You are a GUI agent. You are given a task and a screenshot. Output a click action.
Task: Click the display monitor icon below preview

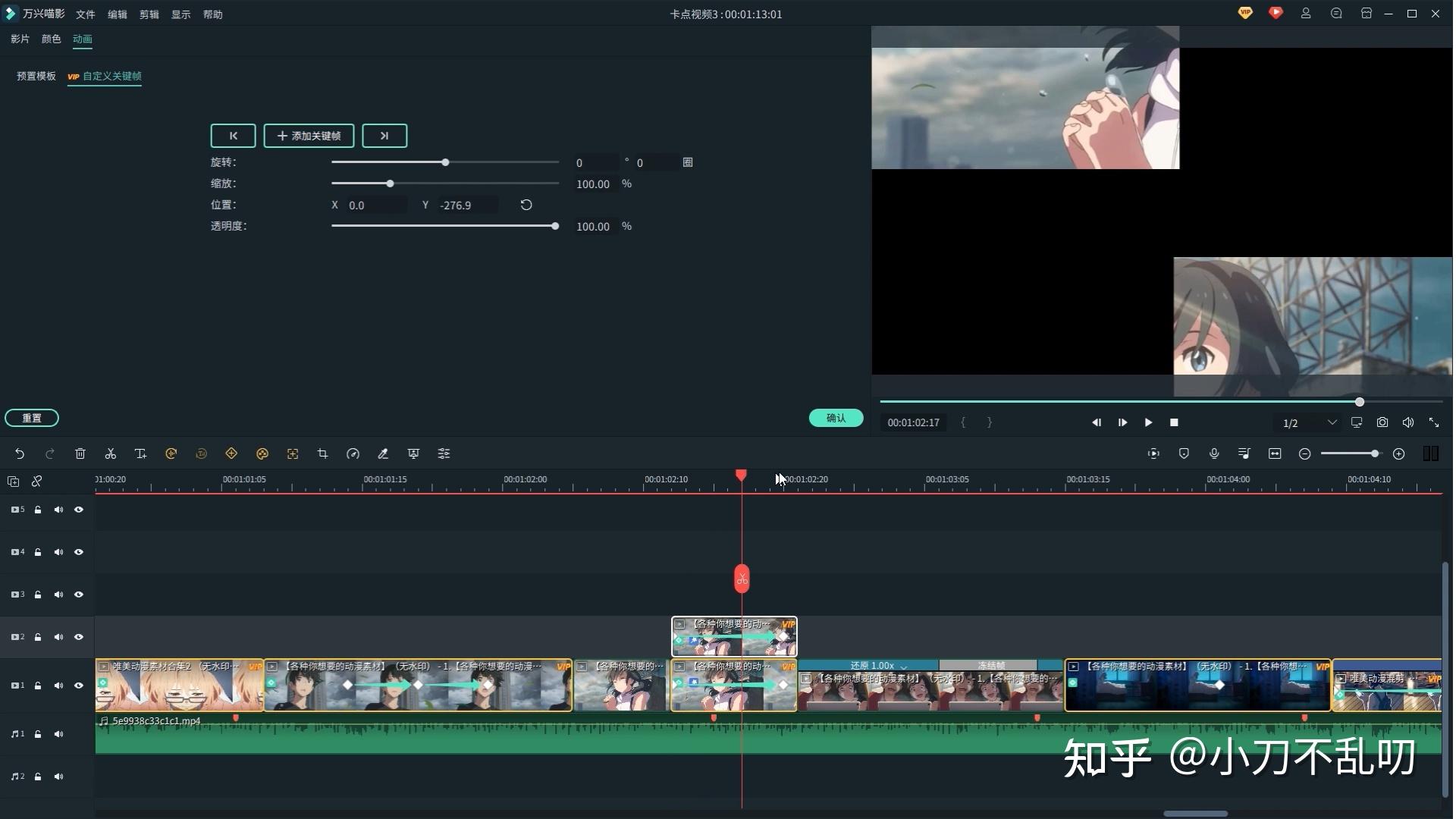click(x=1357, y=422)
